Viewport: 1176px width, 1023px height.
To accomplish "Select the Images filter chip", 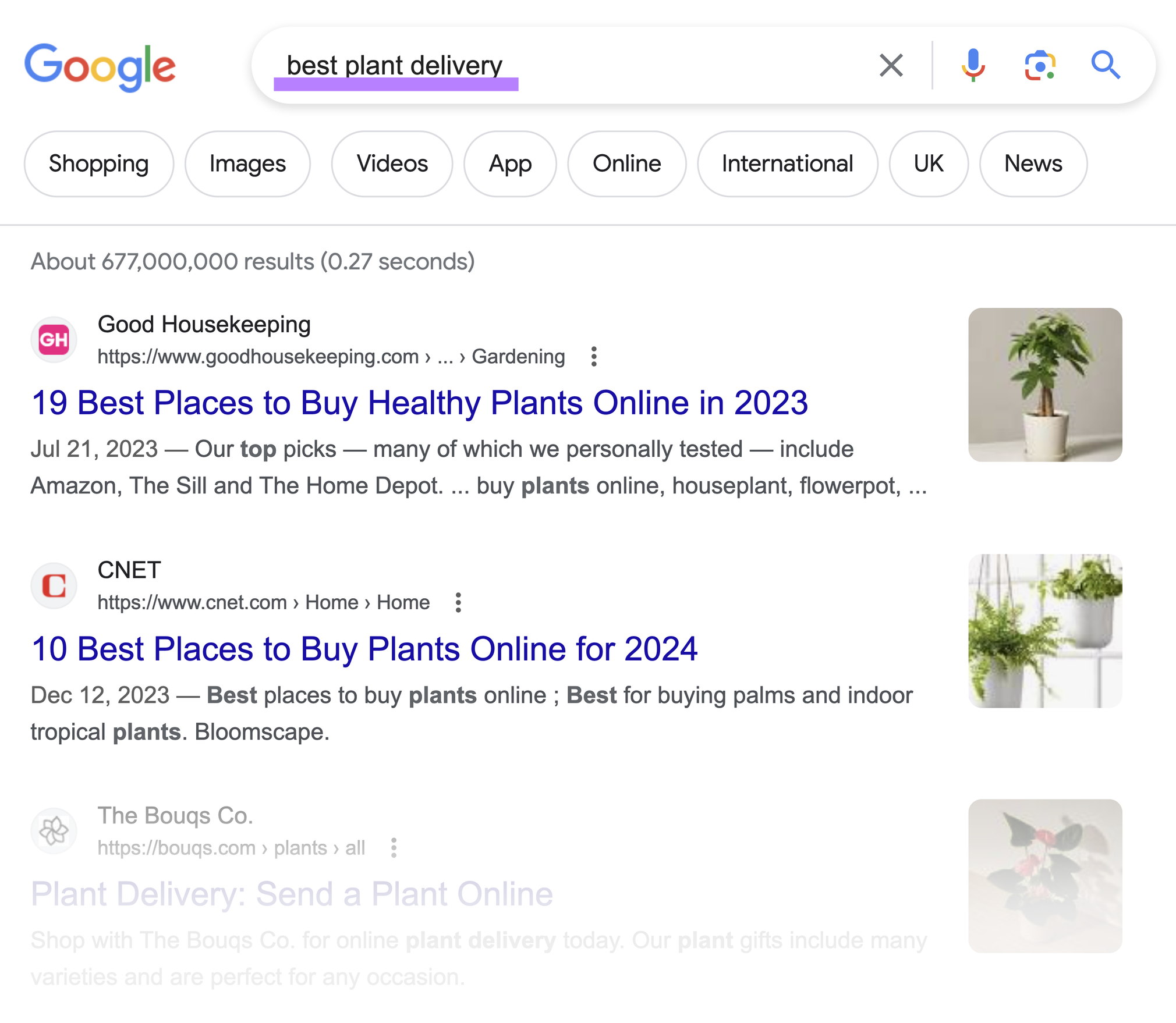I will click(247, 164).
